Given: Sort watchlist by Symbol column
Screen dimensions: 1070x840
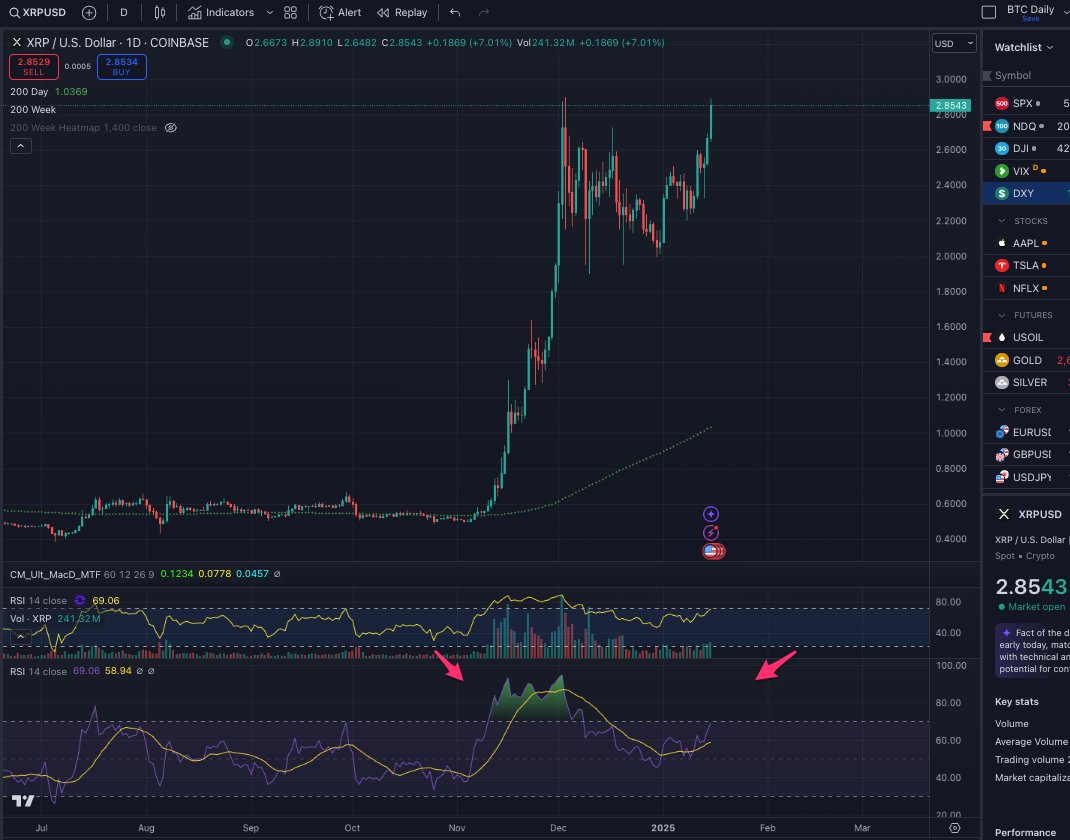Looking at the screenshot, I should (x=1013, y=76).
